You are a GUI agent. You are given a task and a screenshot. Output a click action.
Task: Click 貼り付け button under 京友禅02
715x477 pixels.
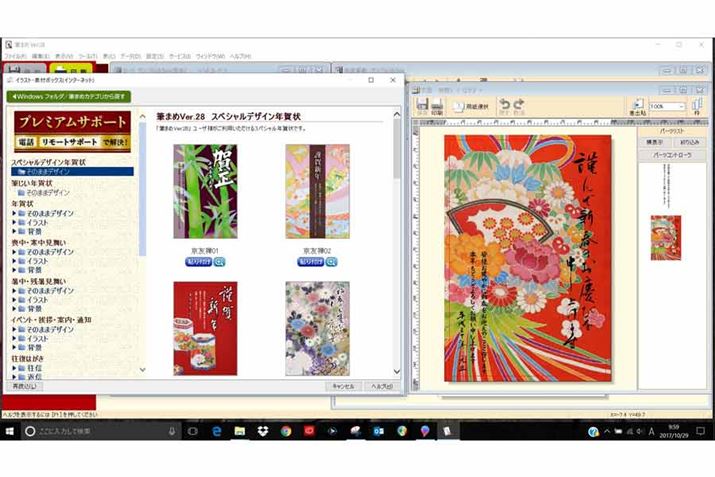pos(311,262)
